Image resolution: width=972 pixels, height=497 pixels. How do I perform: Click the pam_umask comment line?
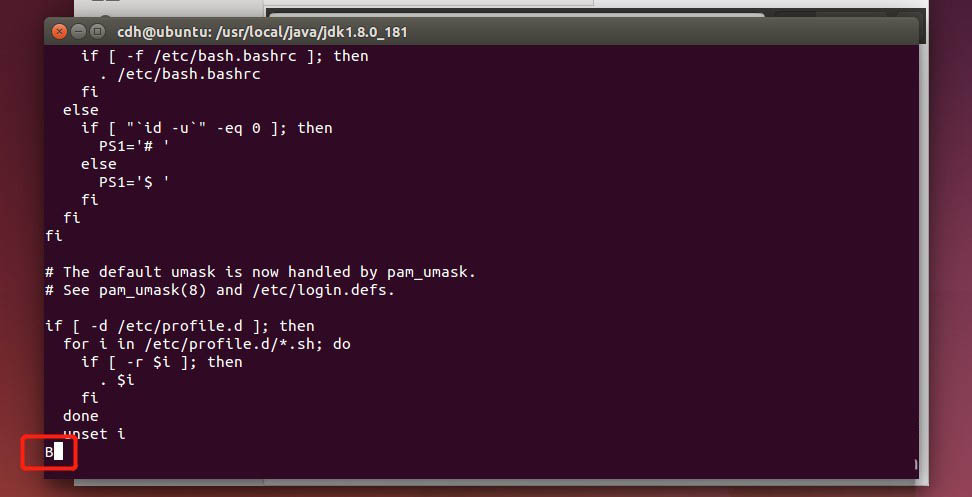tap(260, 271)
